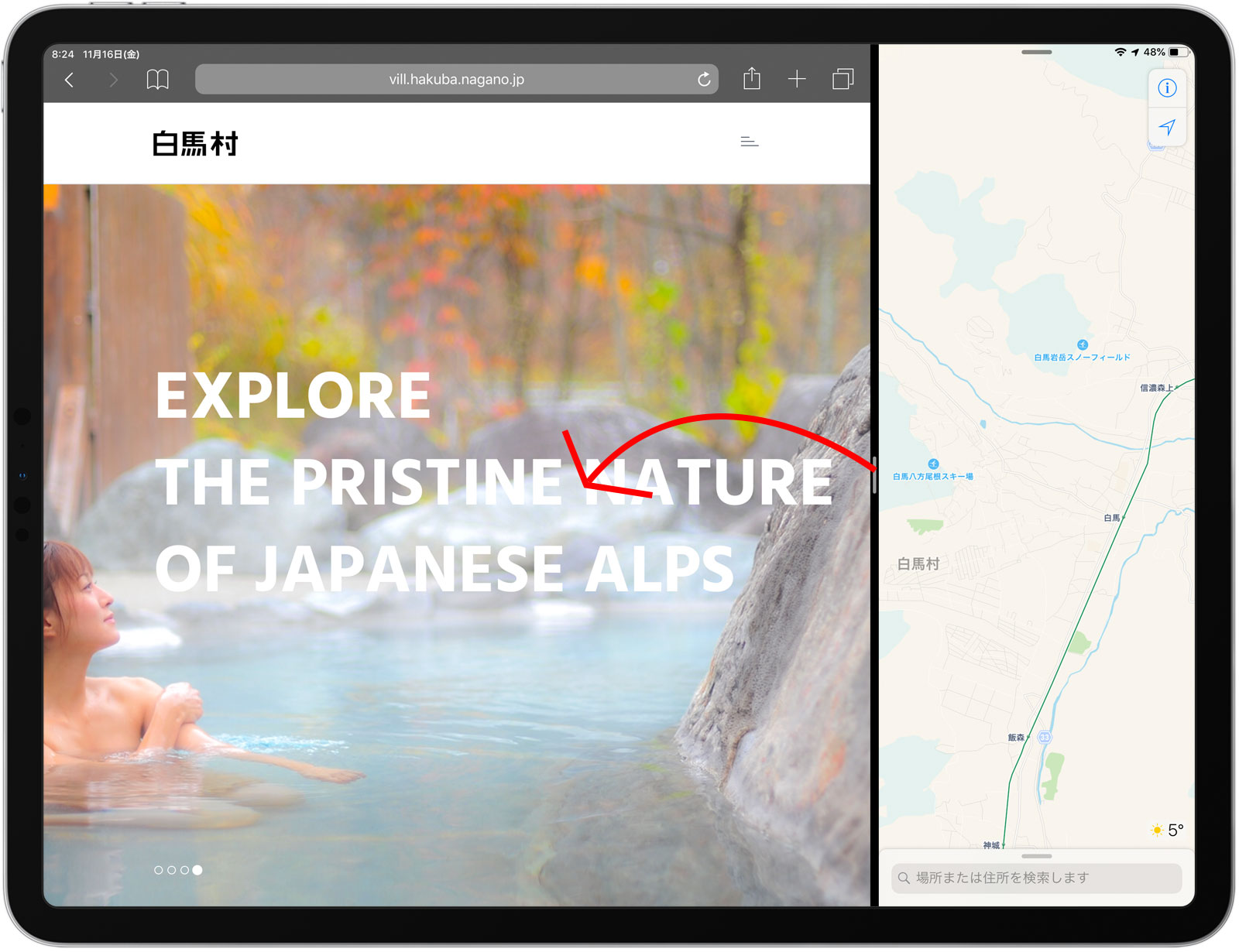Open a new Safari tab
Screen dimensions: 1239x952
tap(797, 79)
